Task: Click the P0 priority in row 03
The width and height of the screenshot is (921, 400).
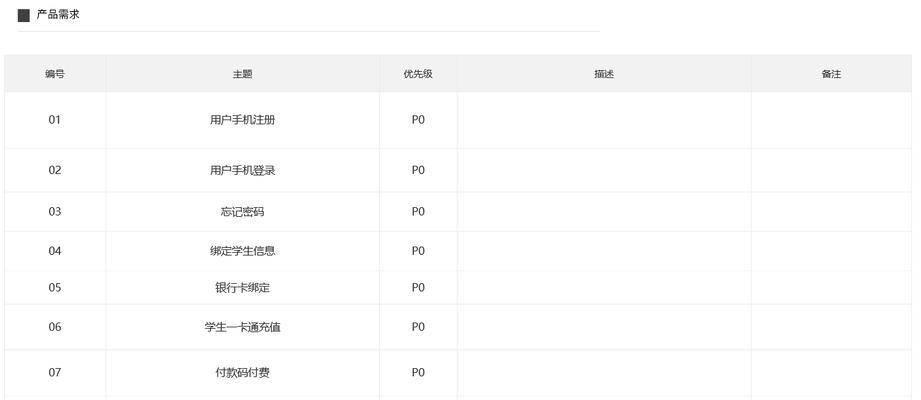Action: [418, 211]
